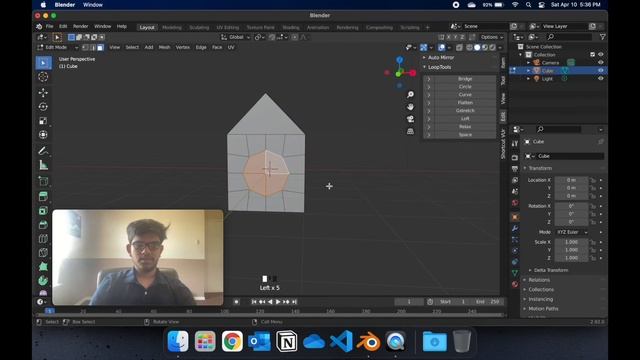The image size is (640, 360).
Task: Open the Global orientation dropdown
Action: pos(236,37)
